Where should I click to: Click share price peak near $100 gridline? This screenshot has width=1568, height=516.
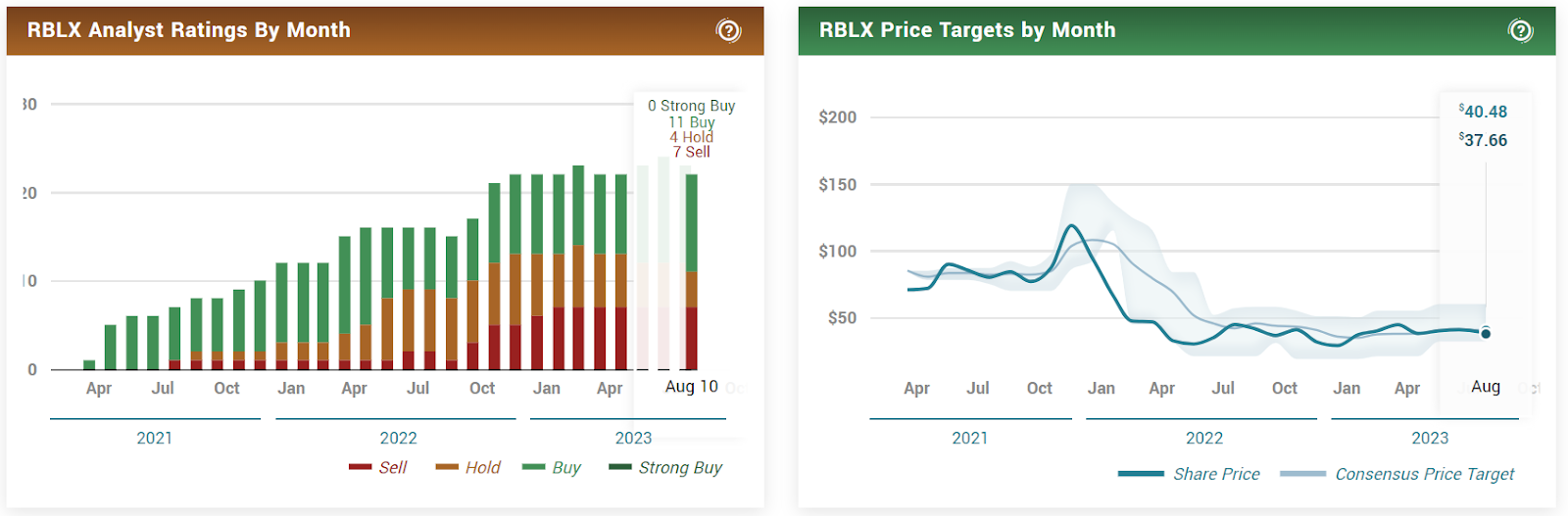point(1072,226)
